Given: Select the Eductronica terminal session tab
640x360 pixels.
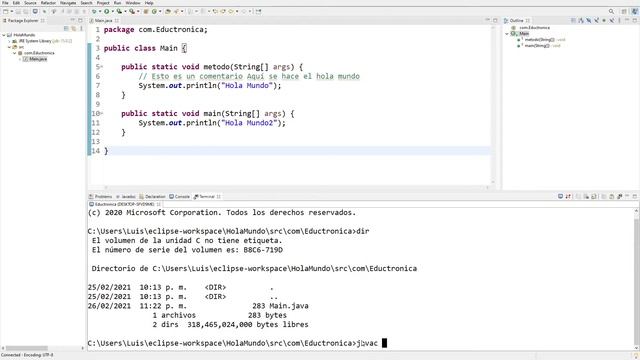Looking at the screenshot, I should point(124,204).
